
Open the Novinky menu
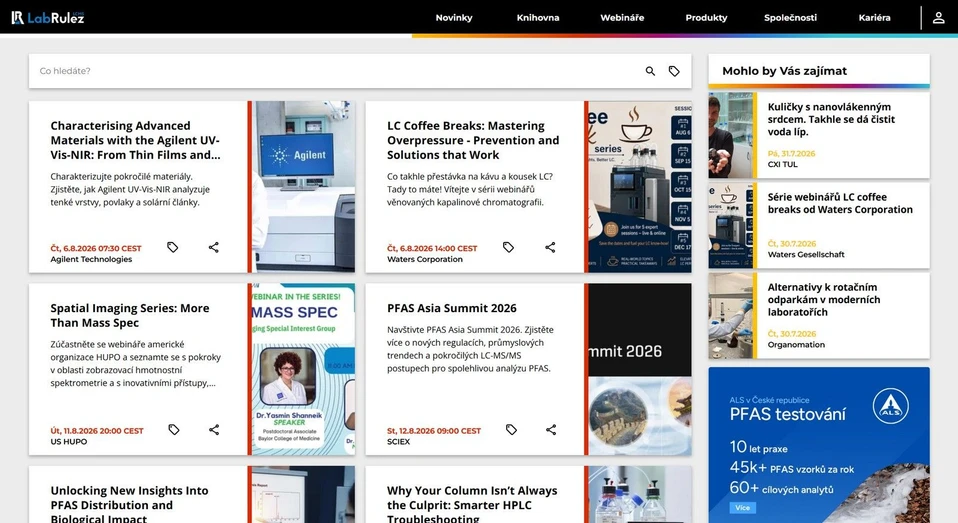[x=454, y=18]
